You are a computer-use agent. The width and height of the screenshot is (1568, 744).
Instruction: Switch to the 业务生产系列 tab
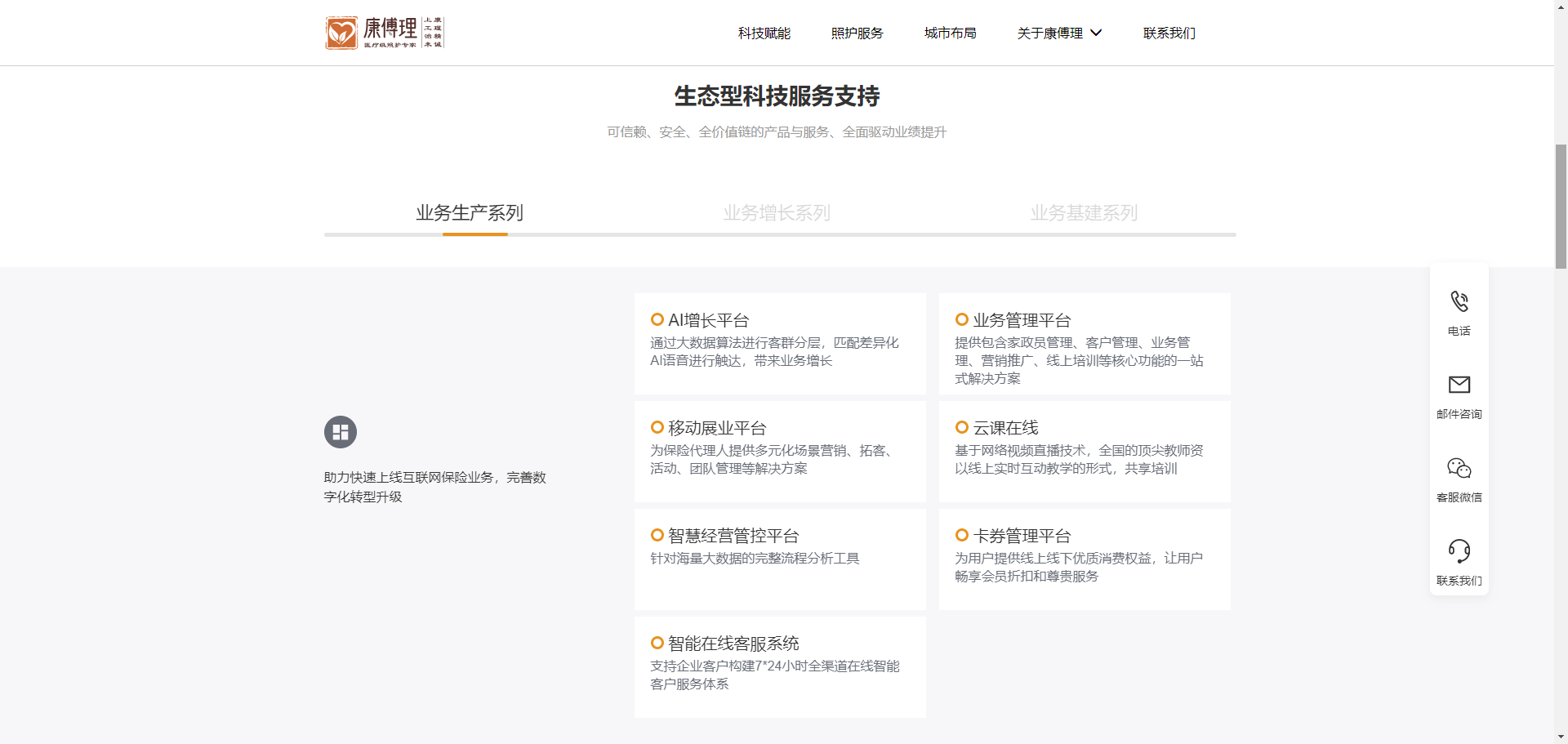470,213
